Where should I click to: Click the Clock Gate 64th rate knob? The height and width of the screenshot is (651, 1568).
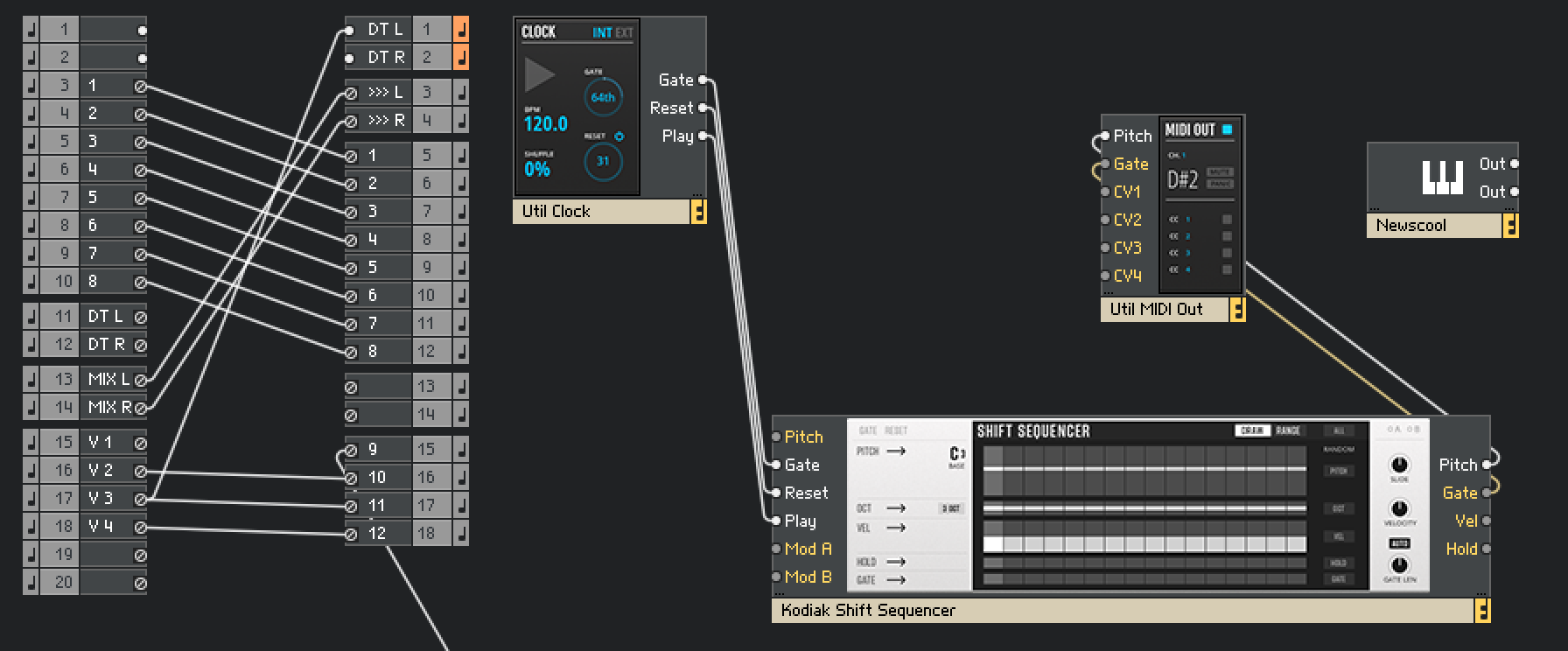coord(603,97)
